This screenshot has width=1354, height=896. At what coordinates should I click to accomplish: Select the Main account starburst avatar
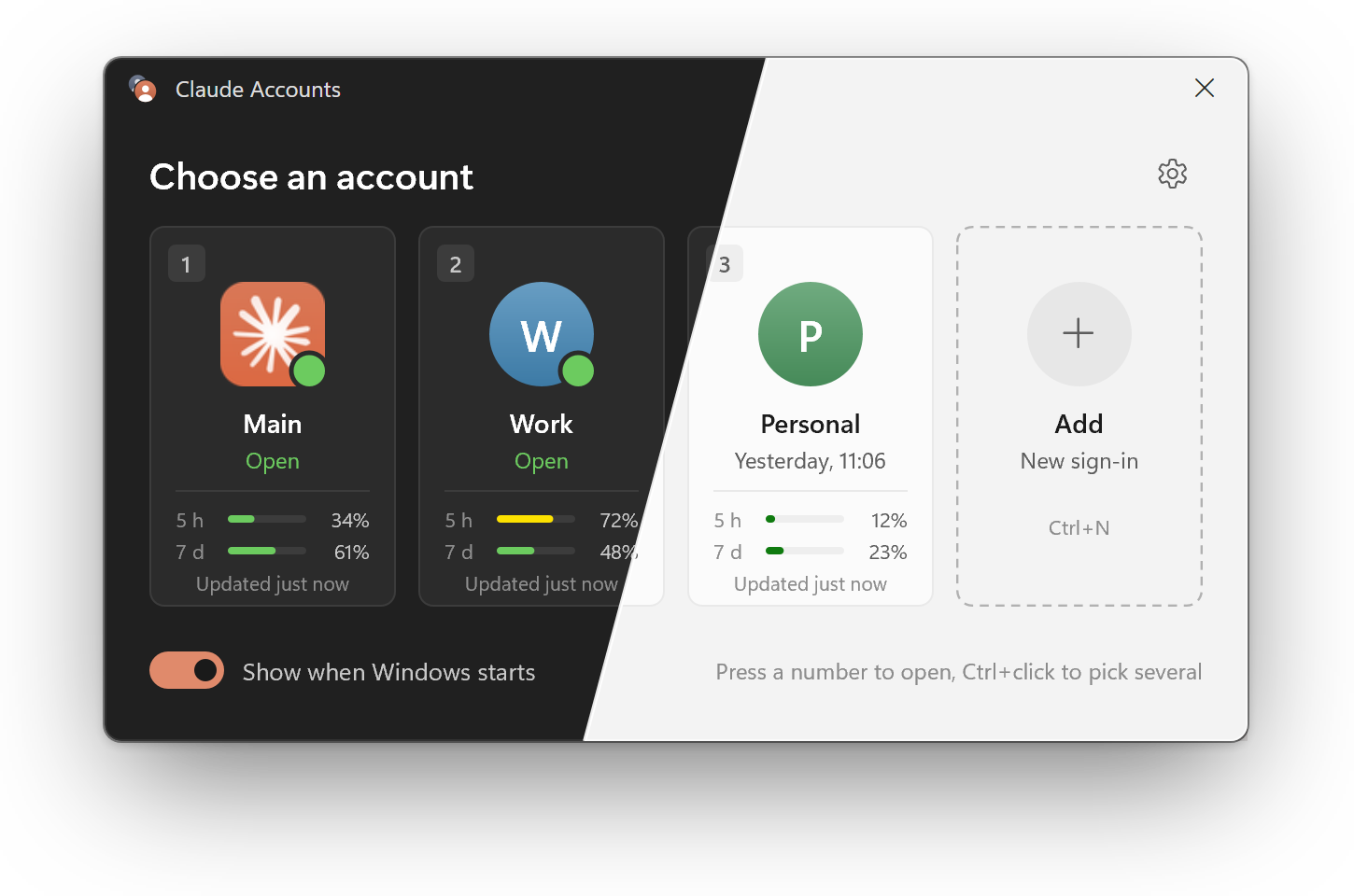273,334
